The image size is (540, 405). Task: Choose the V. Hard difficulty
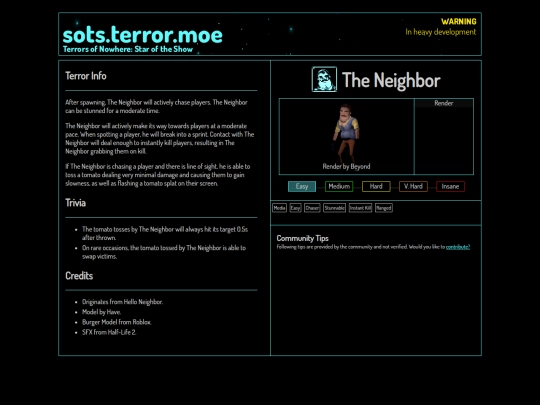click(413, 186)
